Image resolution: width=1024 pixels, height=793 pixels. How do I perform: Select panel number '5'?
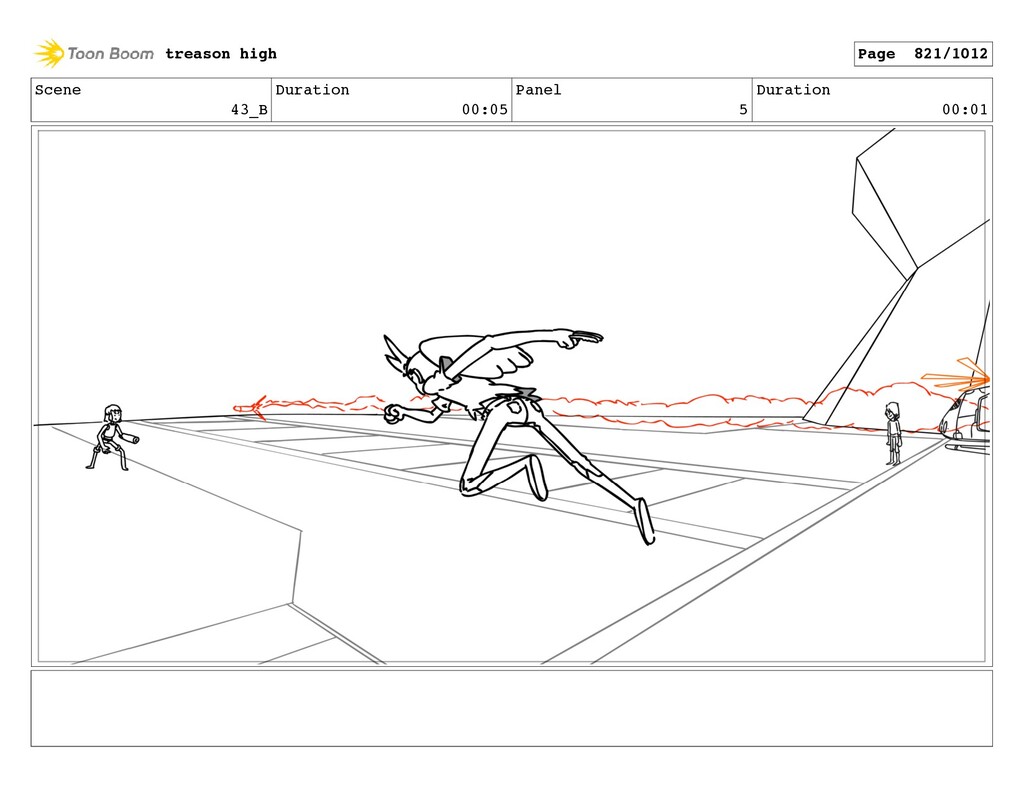(x=743, y=110)
